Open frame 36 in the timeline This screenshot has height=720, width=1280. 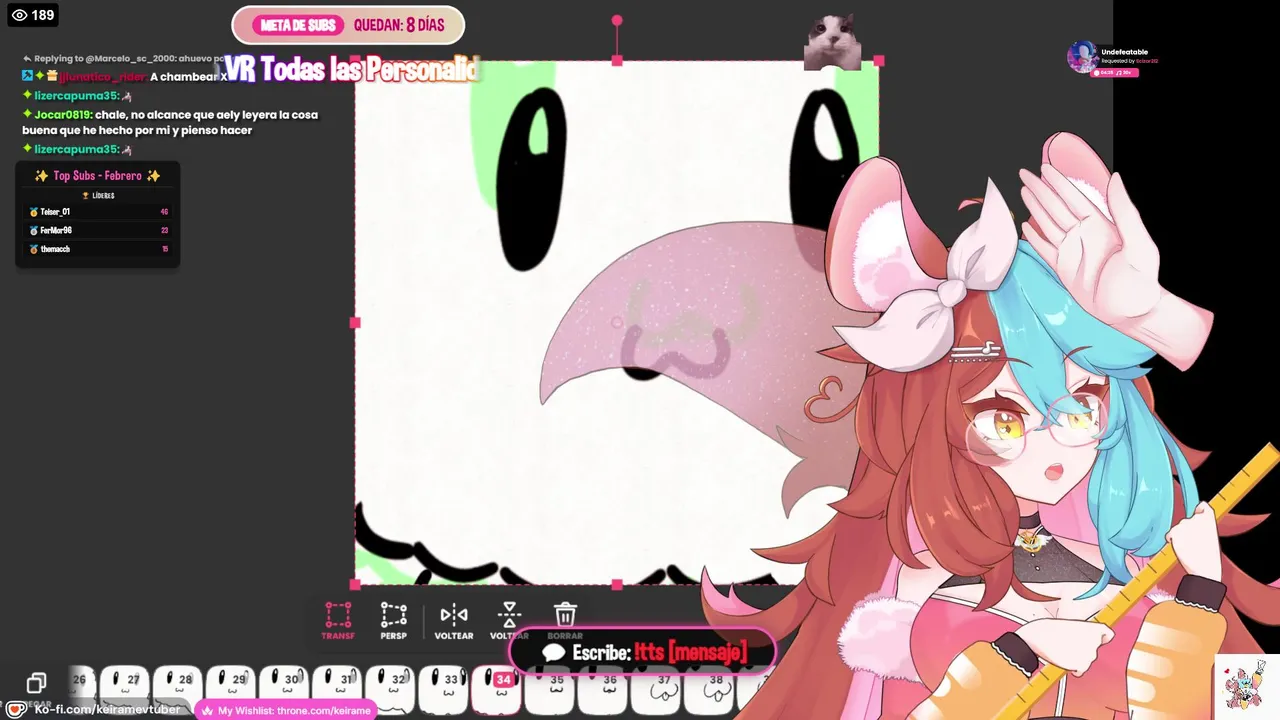click(x=602, y=688)
